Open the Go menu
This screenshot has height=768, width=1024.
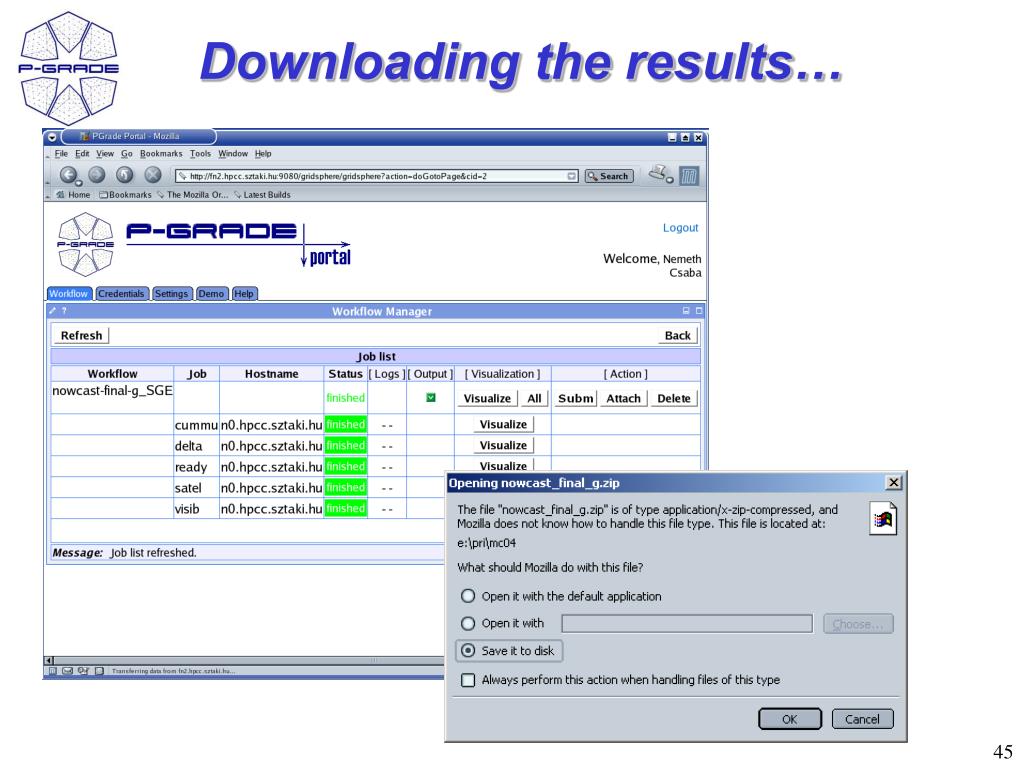pyautogui.click(x=127, y=153)
